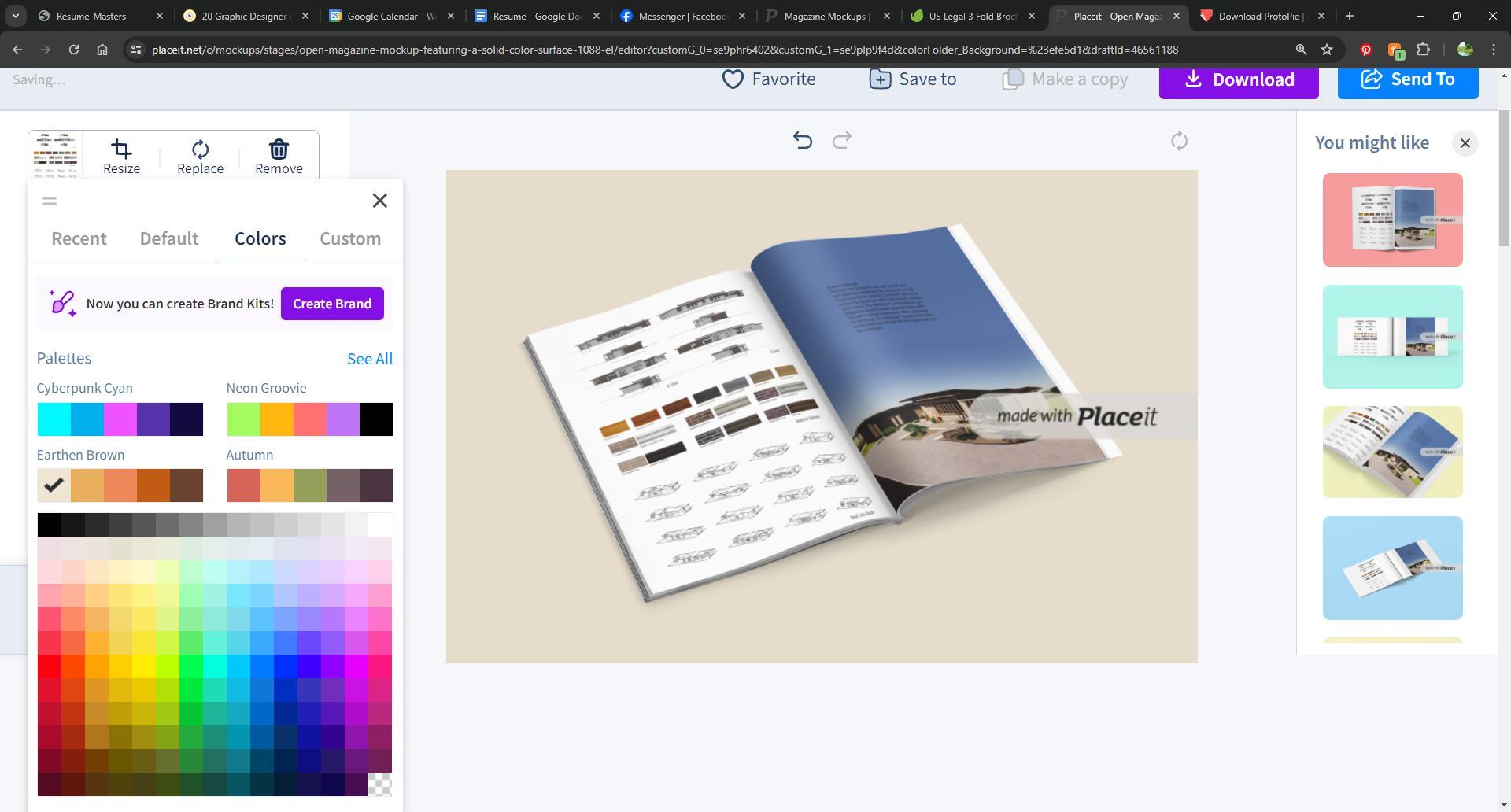
Task: Pick black swatch in Neon Groovie palette
Action: point(376,419)
